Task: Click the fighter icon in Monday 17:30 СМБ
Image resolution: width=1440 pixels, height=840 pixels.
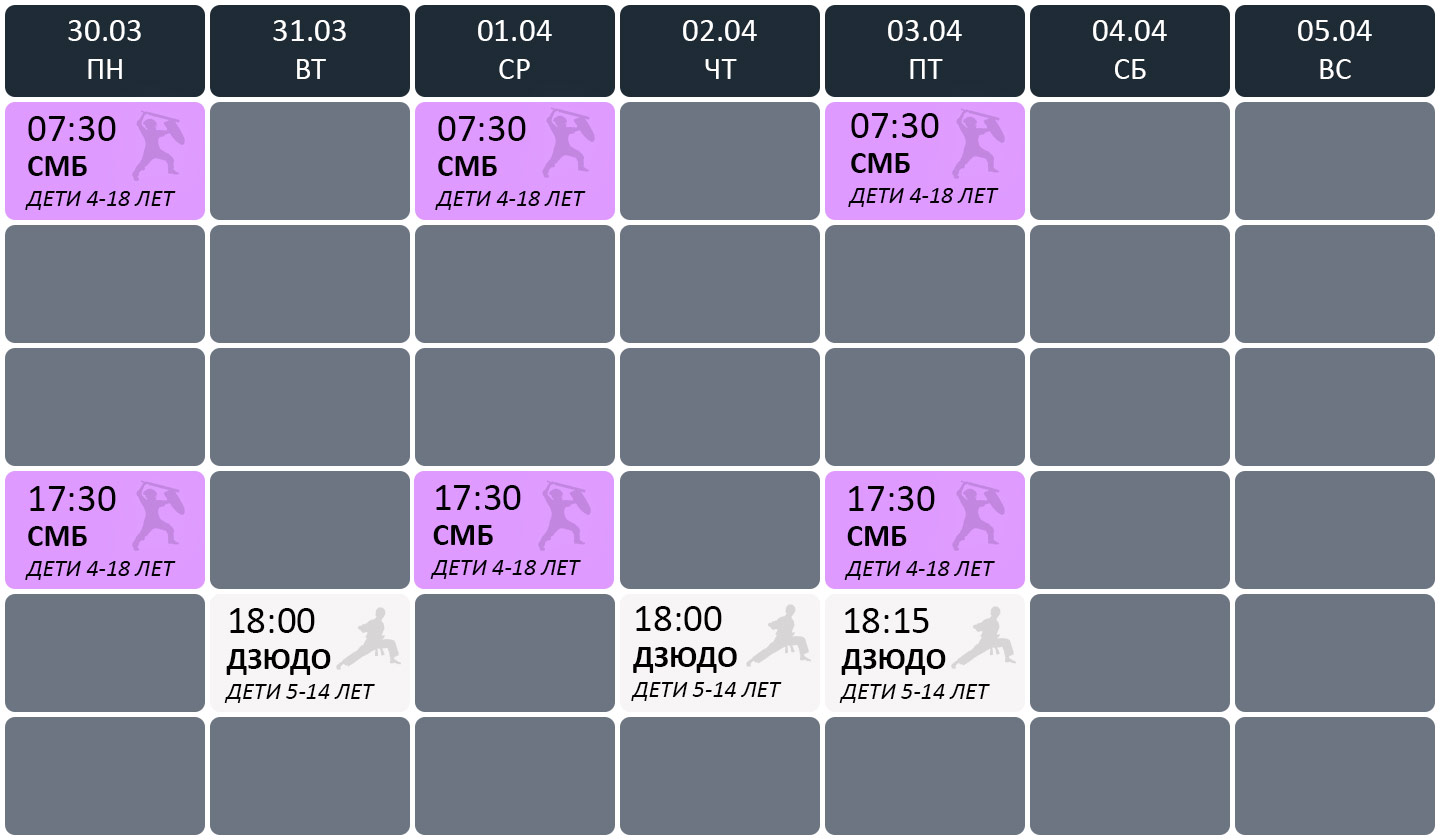Action: (157, 516)
